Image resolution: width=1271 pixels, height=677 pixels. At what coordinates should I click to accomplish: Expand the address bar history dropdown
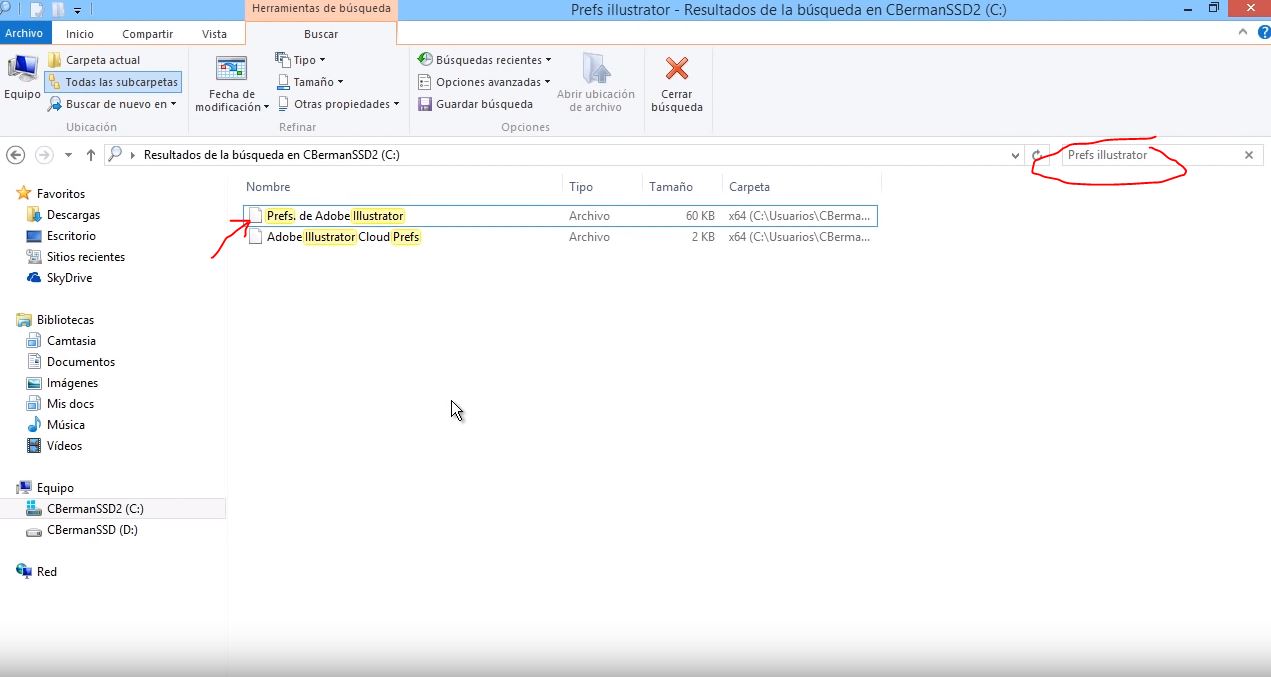click(1015, 155)
